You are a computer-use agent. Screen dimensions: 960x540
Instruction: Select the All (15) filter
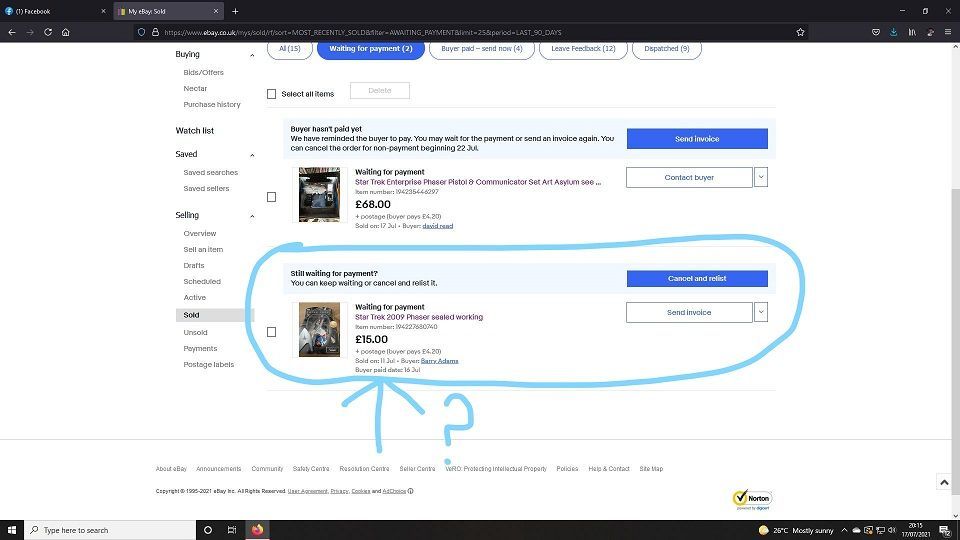tap(290, 48)
